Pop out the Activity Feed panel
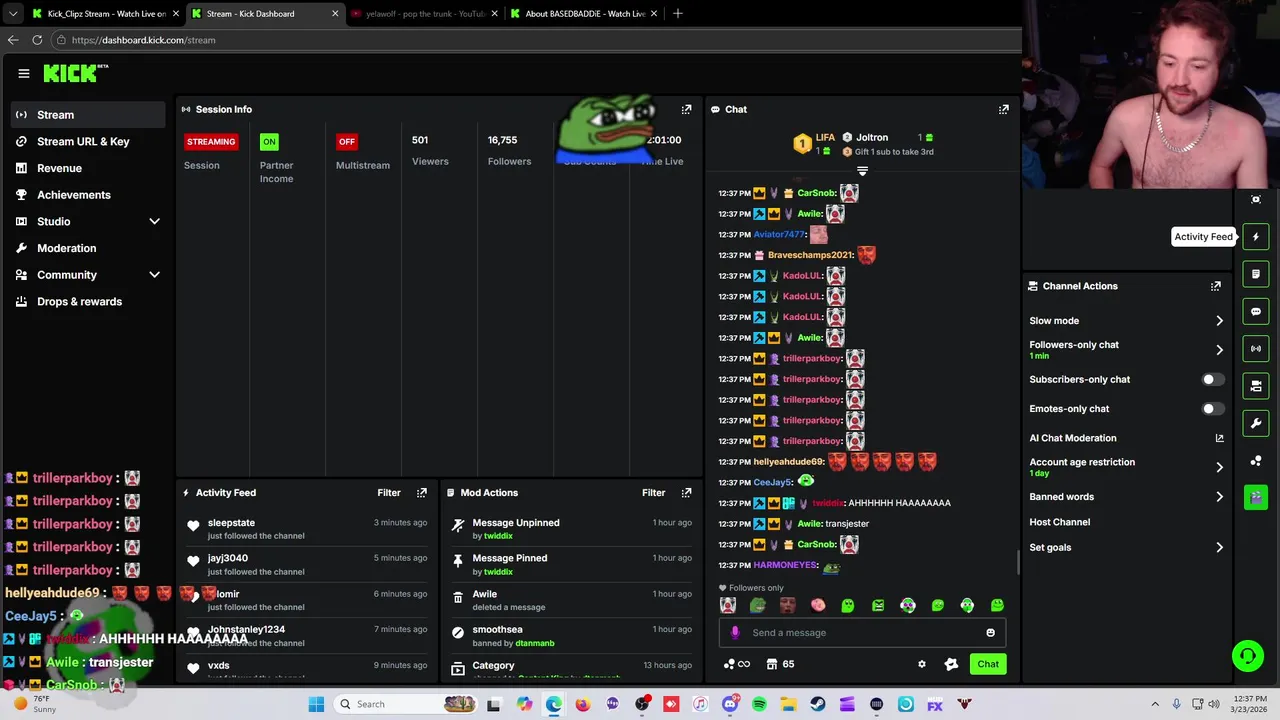Screen dimensions: 1280x720 coord(422,492)
